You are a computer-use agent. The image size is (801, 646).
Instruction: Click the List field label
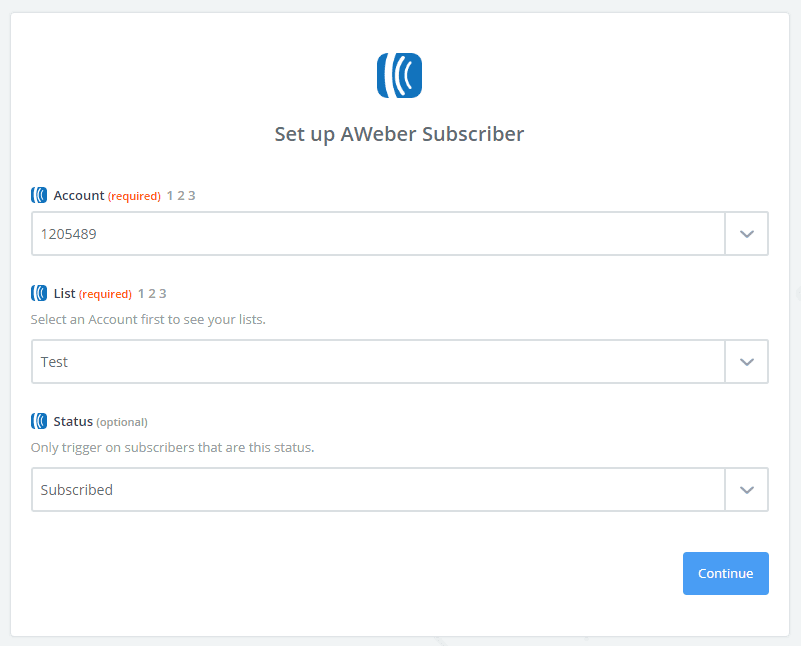point(64,294)
